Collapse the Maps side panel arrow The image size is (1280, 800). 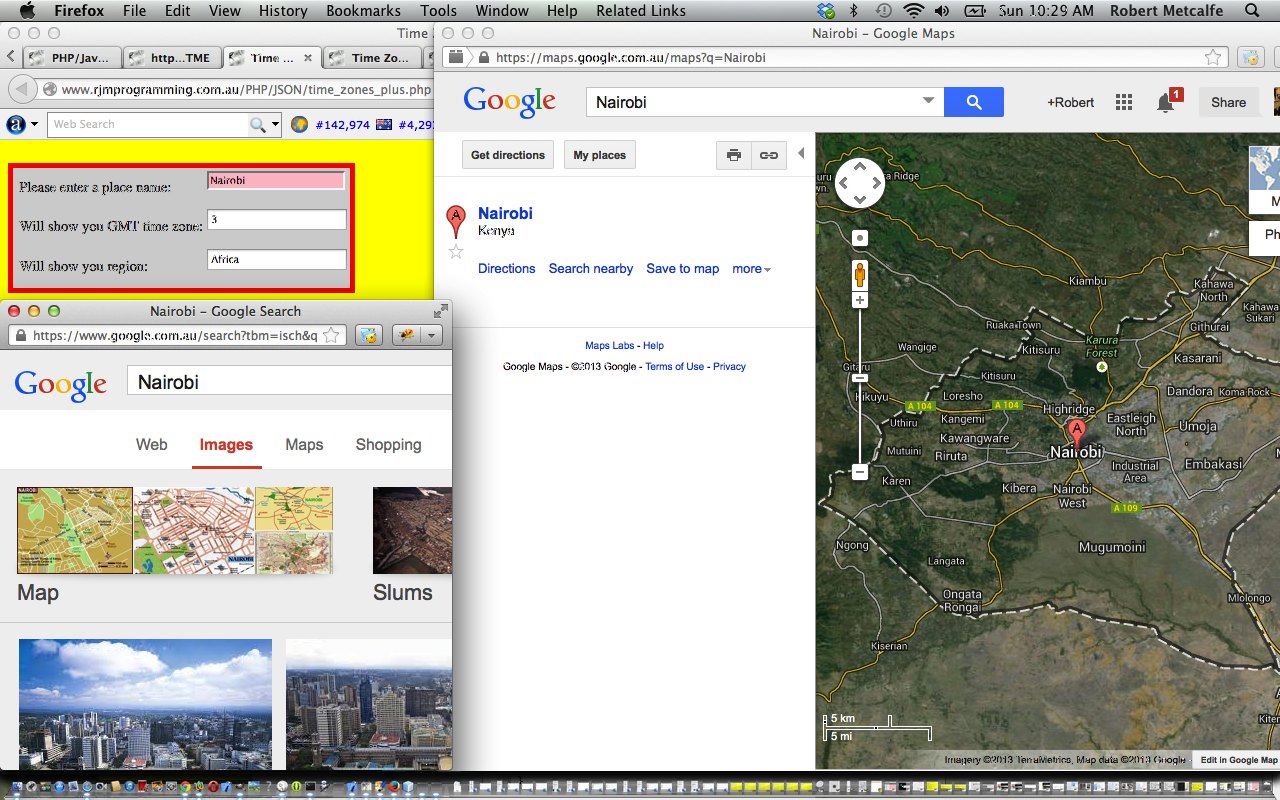801,154
